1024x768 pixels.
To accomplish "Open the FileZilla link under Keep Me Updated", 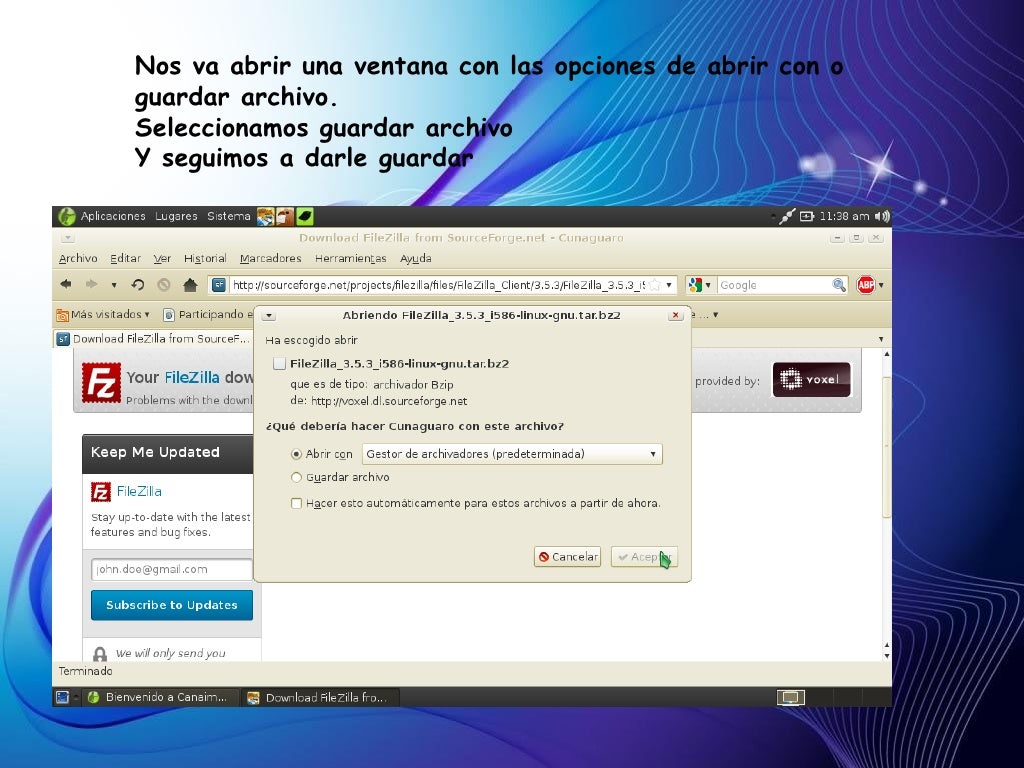I will click(139, 491).
